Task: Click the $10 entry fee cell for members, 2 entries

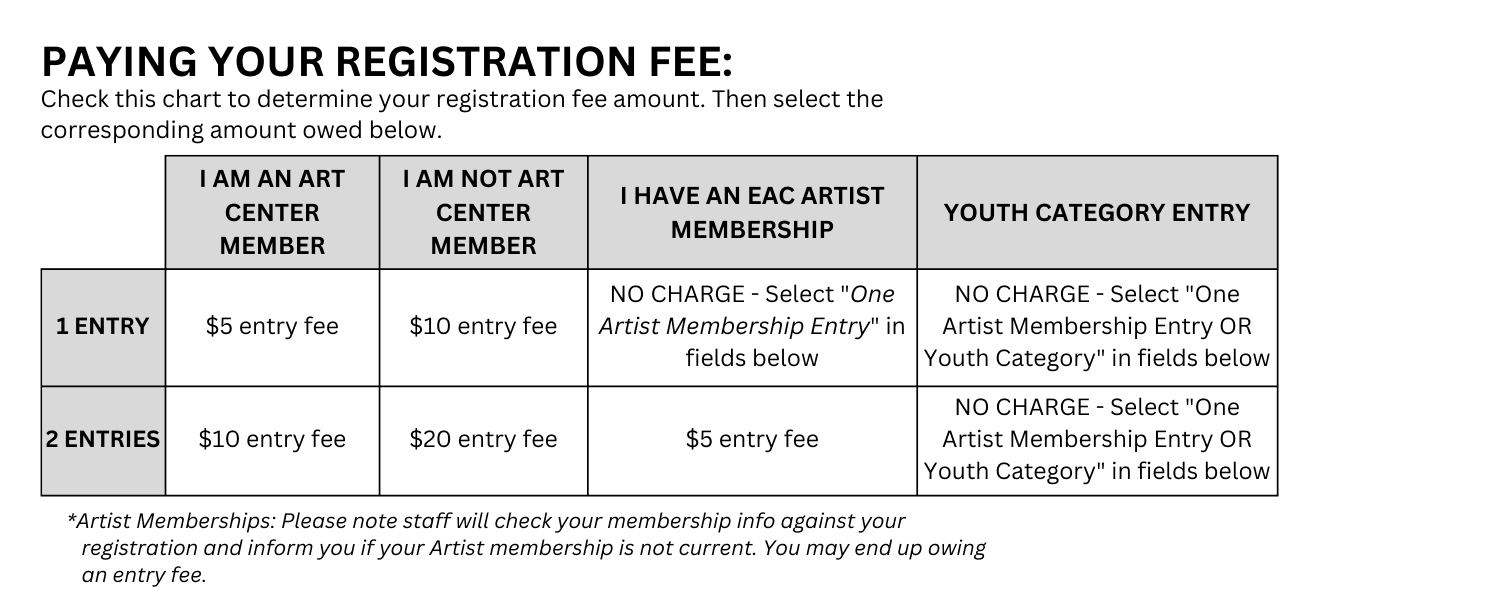Action: click(272, 440)
